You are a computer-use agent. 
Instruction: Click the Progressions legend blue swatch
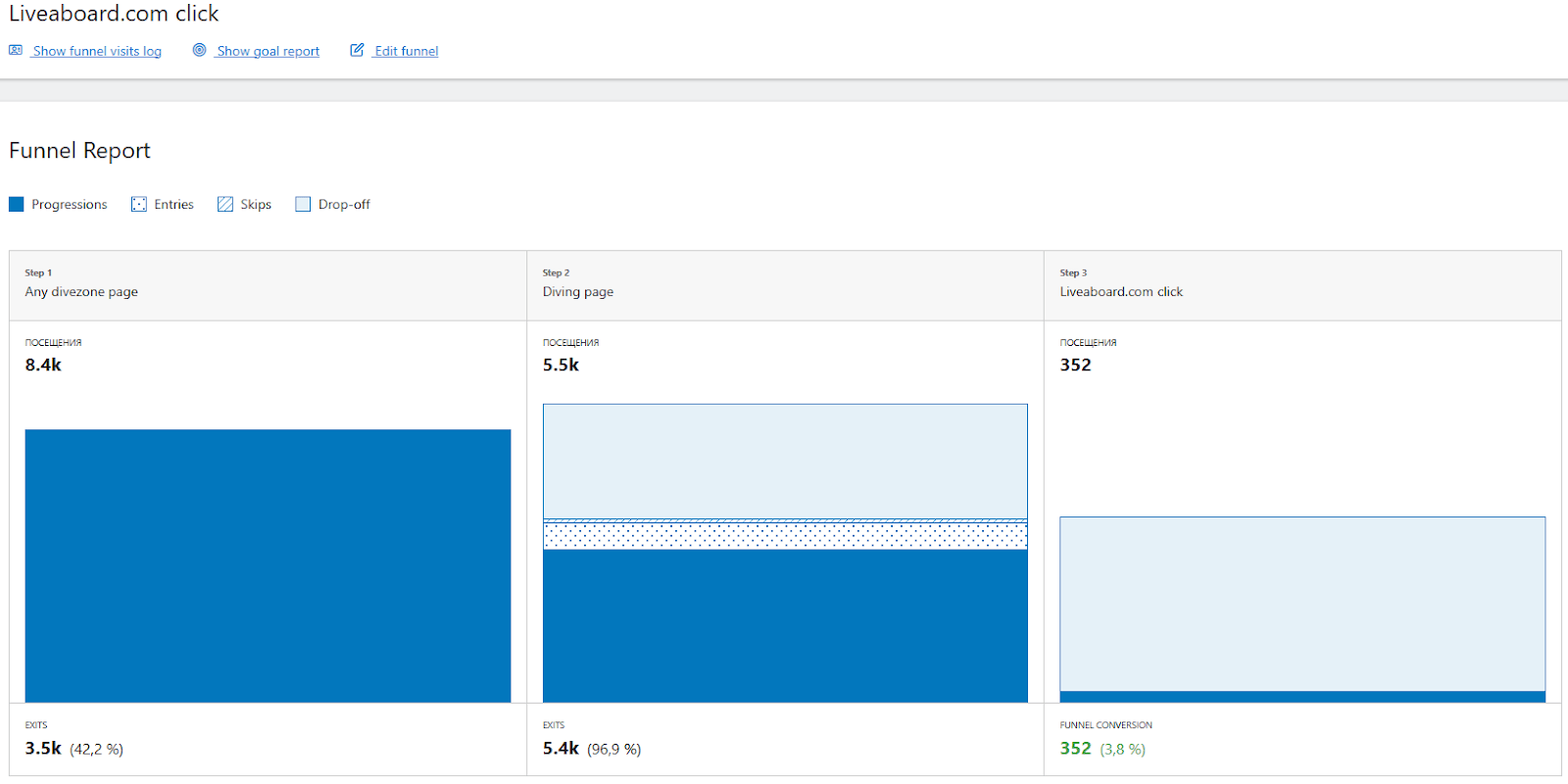[x=17, y=204]
